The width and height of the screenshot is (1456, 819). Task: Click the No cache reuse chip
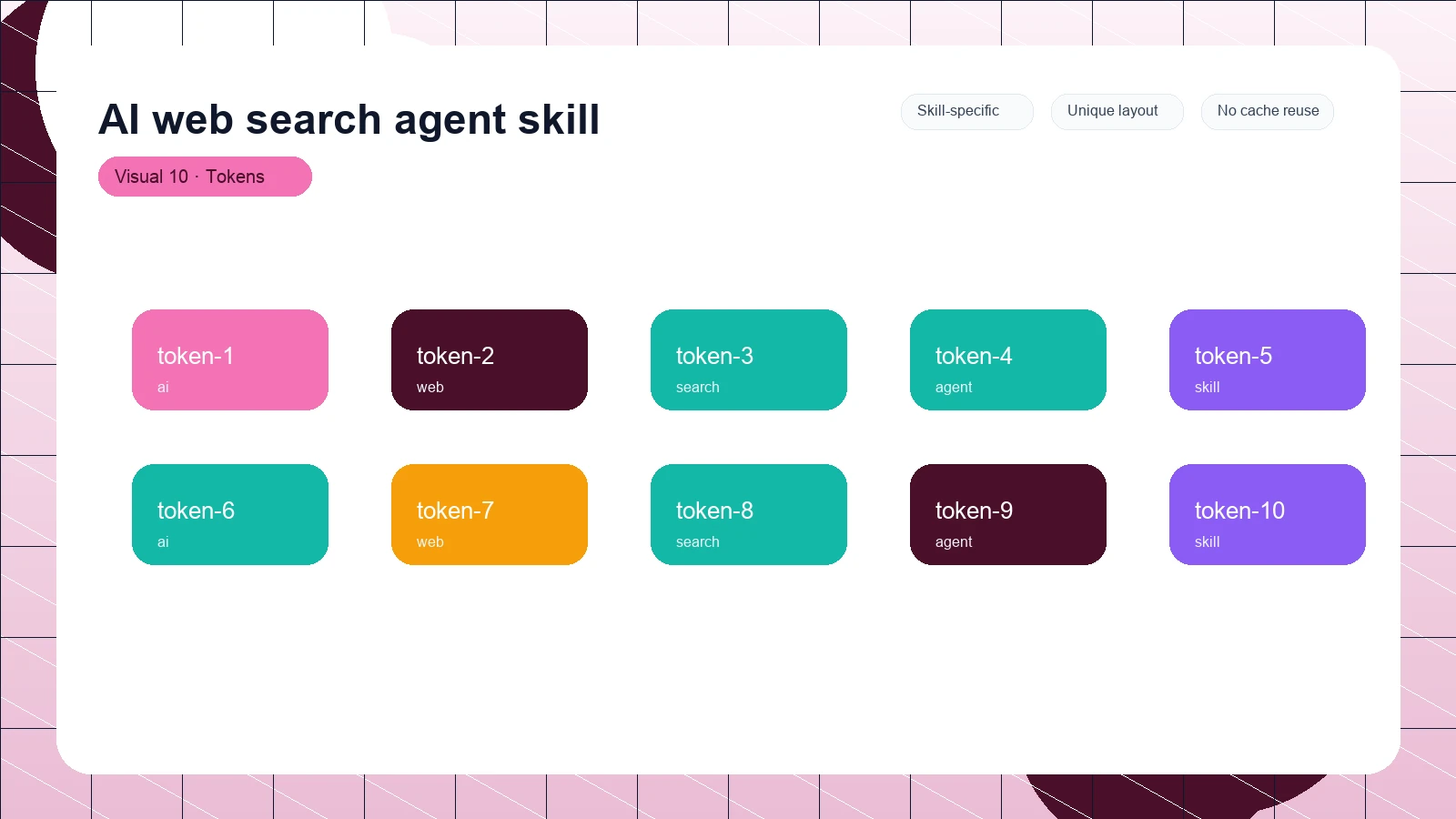[x=1268, y=111]
